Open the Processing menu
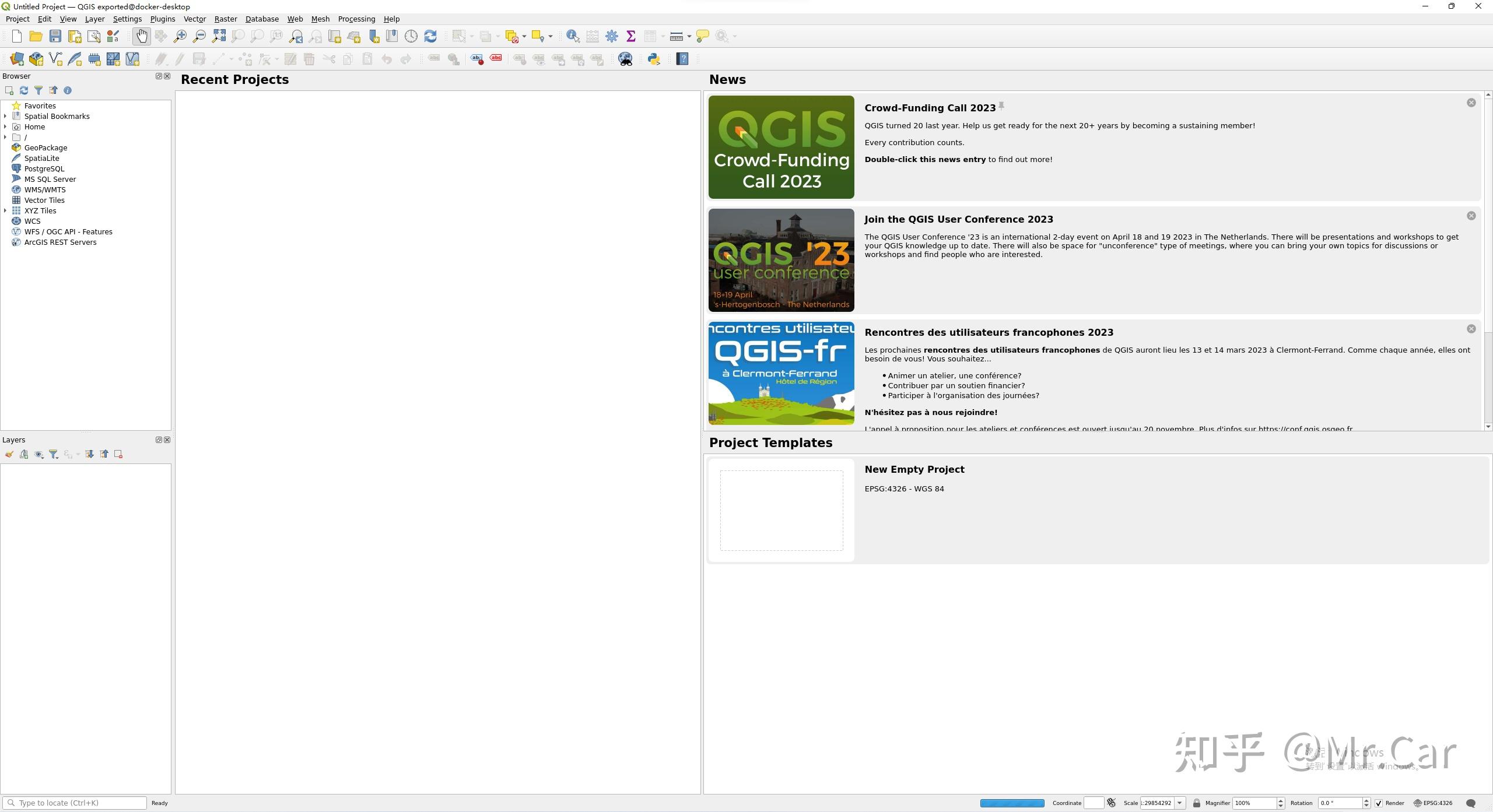 (x=356, y=19)
